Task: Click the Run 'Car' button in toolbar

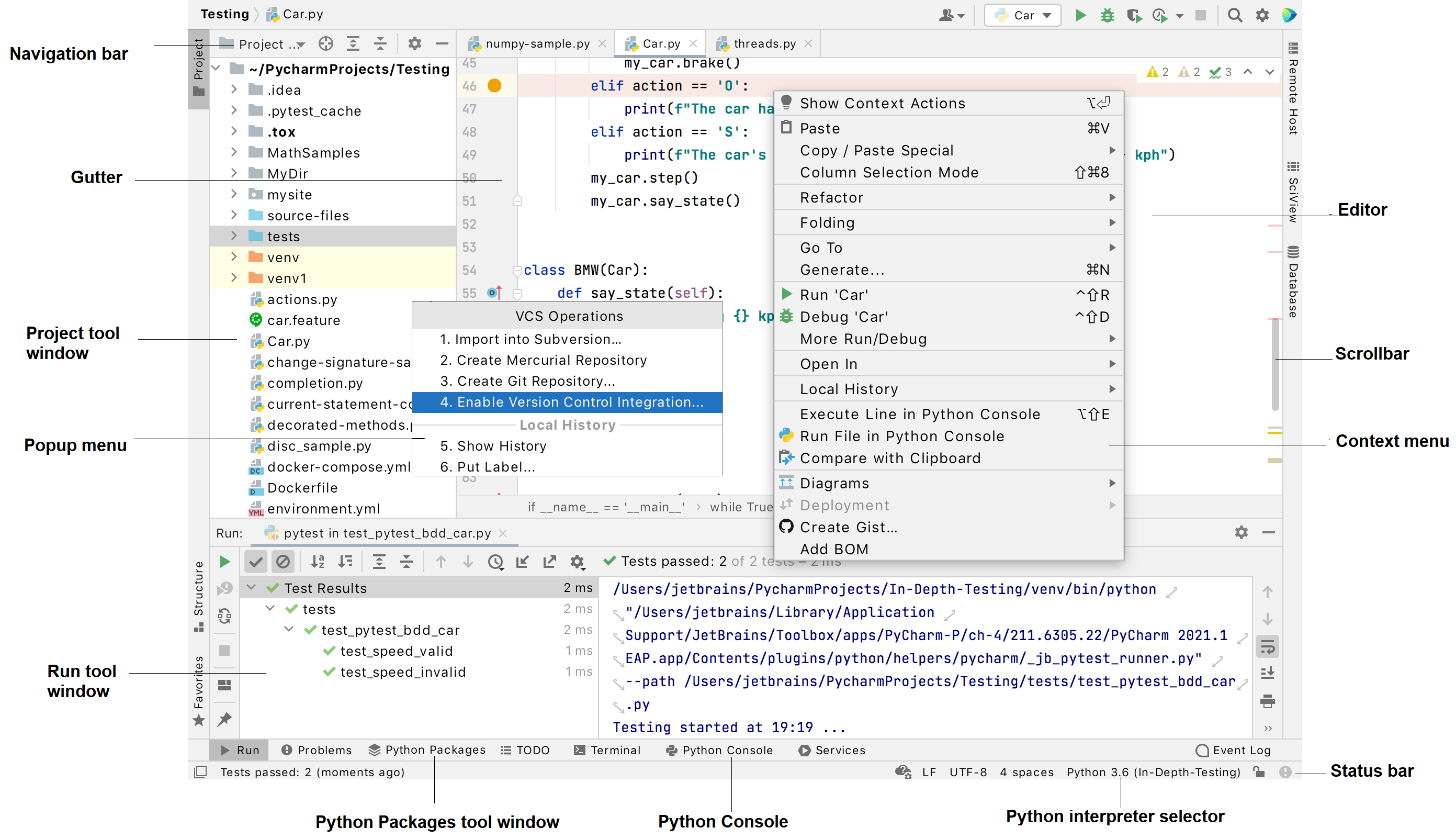Action: click(x=1078, y=15)
